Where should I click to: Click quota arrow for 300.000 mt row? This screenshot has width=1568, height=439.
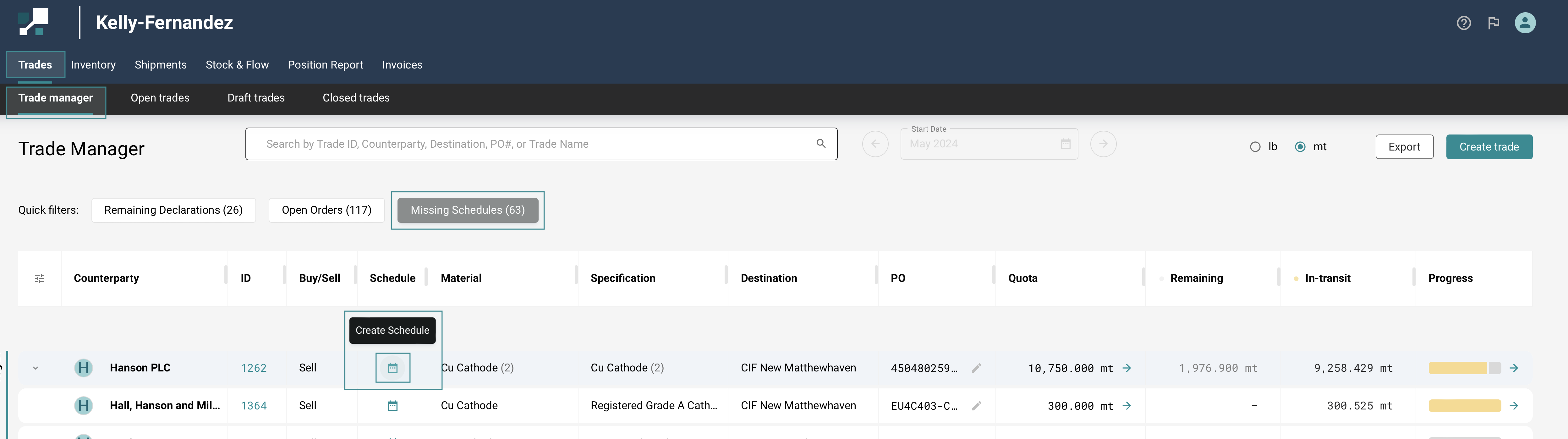(x=1127, y=405)
